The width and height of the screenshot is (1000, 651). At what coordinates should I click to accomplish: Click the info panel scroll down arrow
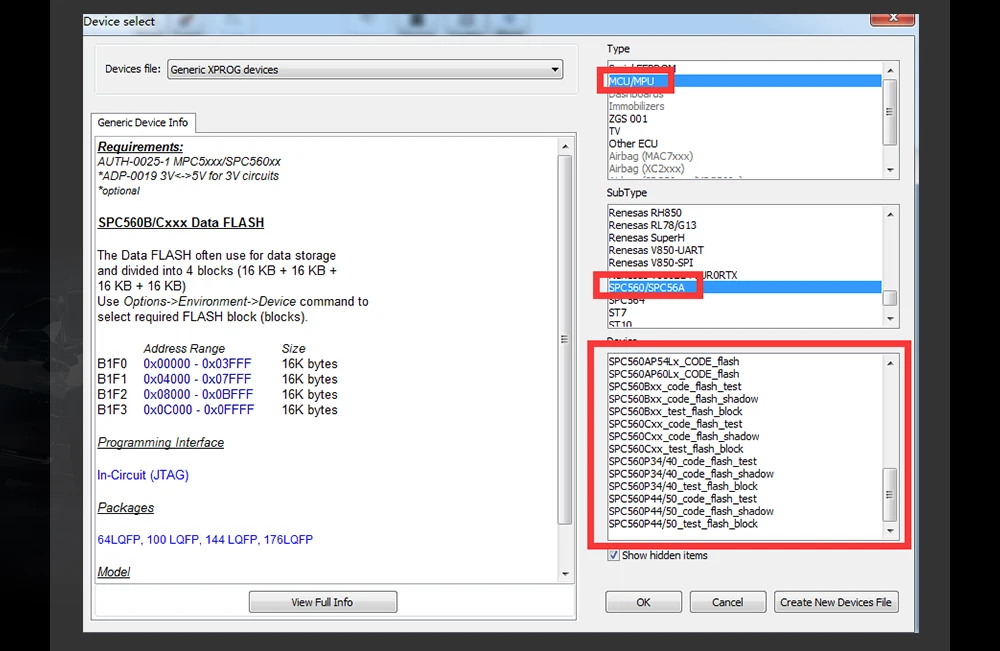click(565, 574)
